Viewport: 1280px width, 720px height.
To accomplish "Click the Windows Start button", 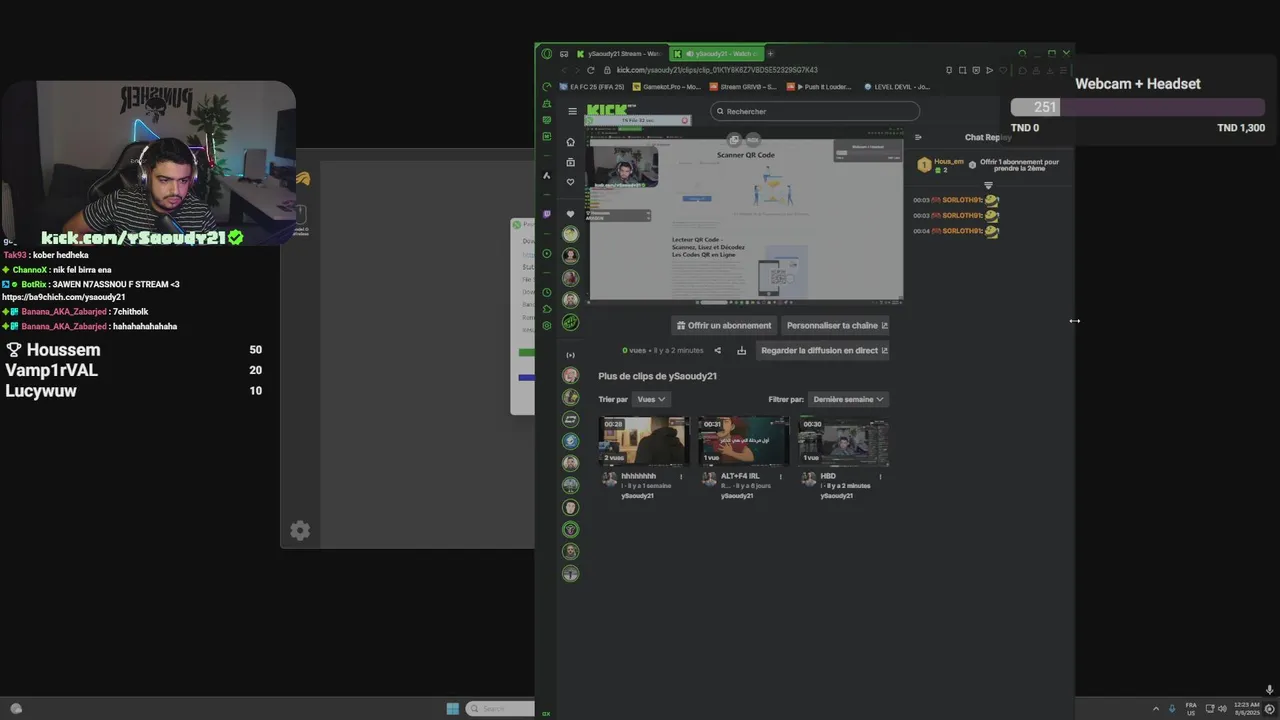I will (x=452, y=708).
